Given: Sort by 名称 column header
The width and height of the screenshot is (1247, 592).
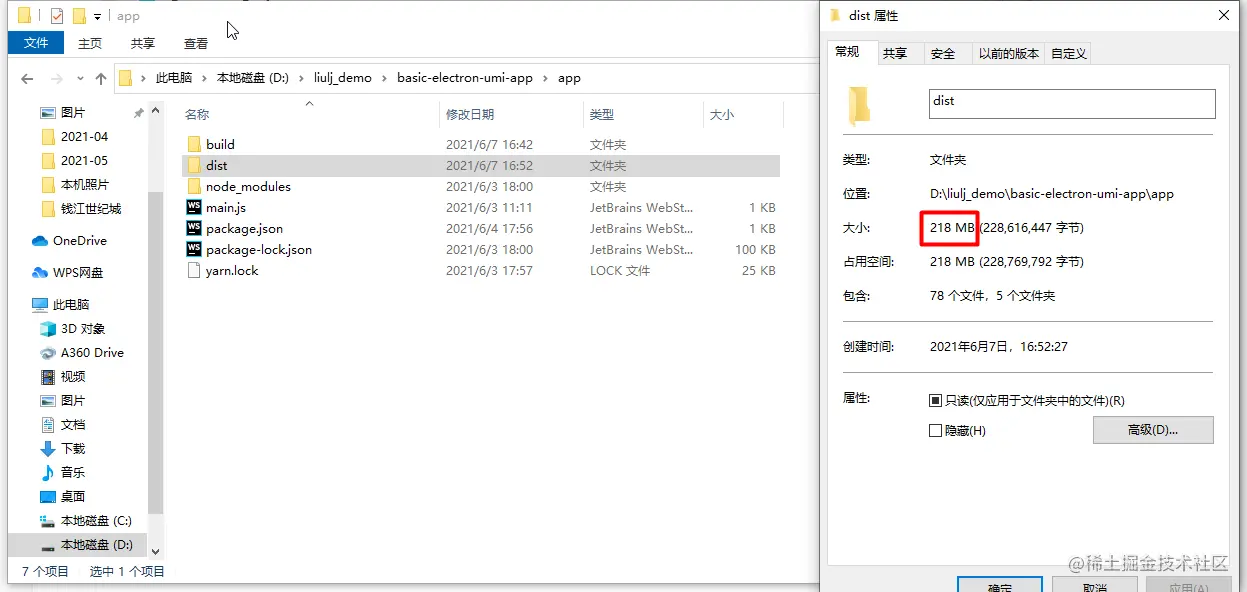Looking at the screenshot, I should click(x=198, y=115).
